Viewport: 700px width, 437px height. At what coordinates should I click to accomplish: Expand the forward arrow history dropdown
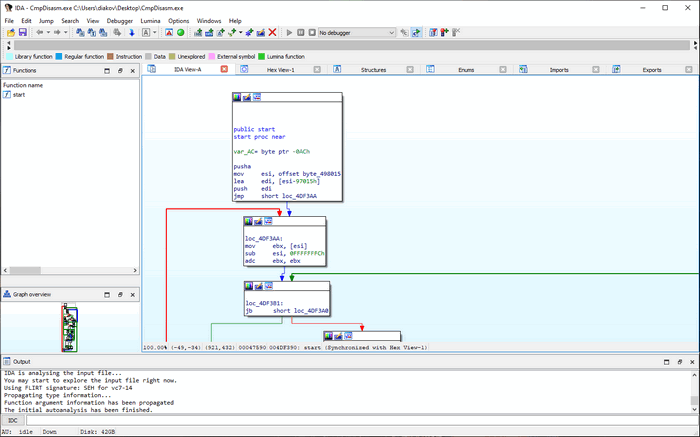[x=67, y=32]
